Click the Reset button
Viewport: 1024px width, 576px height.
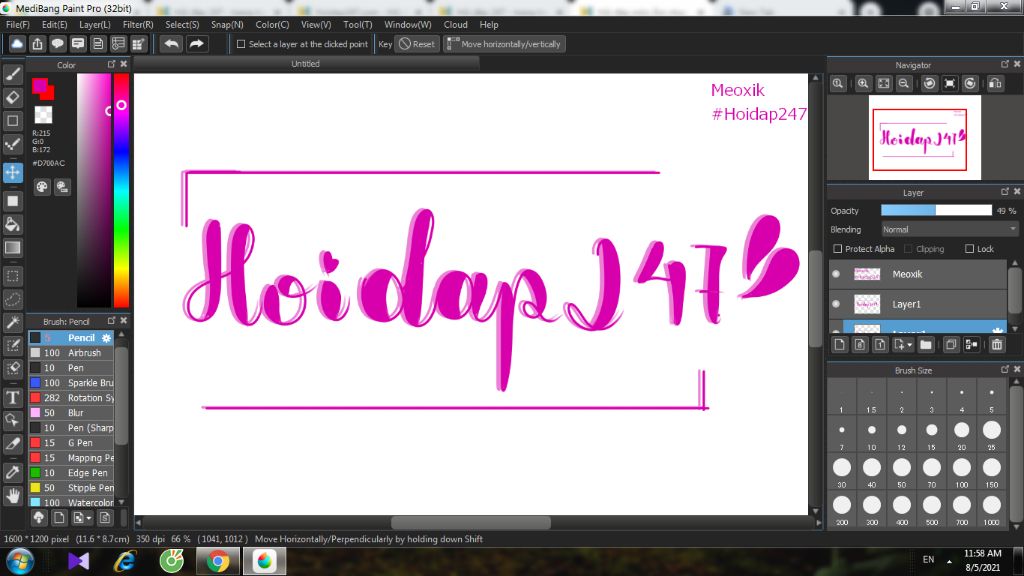point(417,44)
